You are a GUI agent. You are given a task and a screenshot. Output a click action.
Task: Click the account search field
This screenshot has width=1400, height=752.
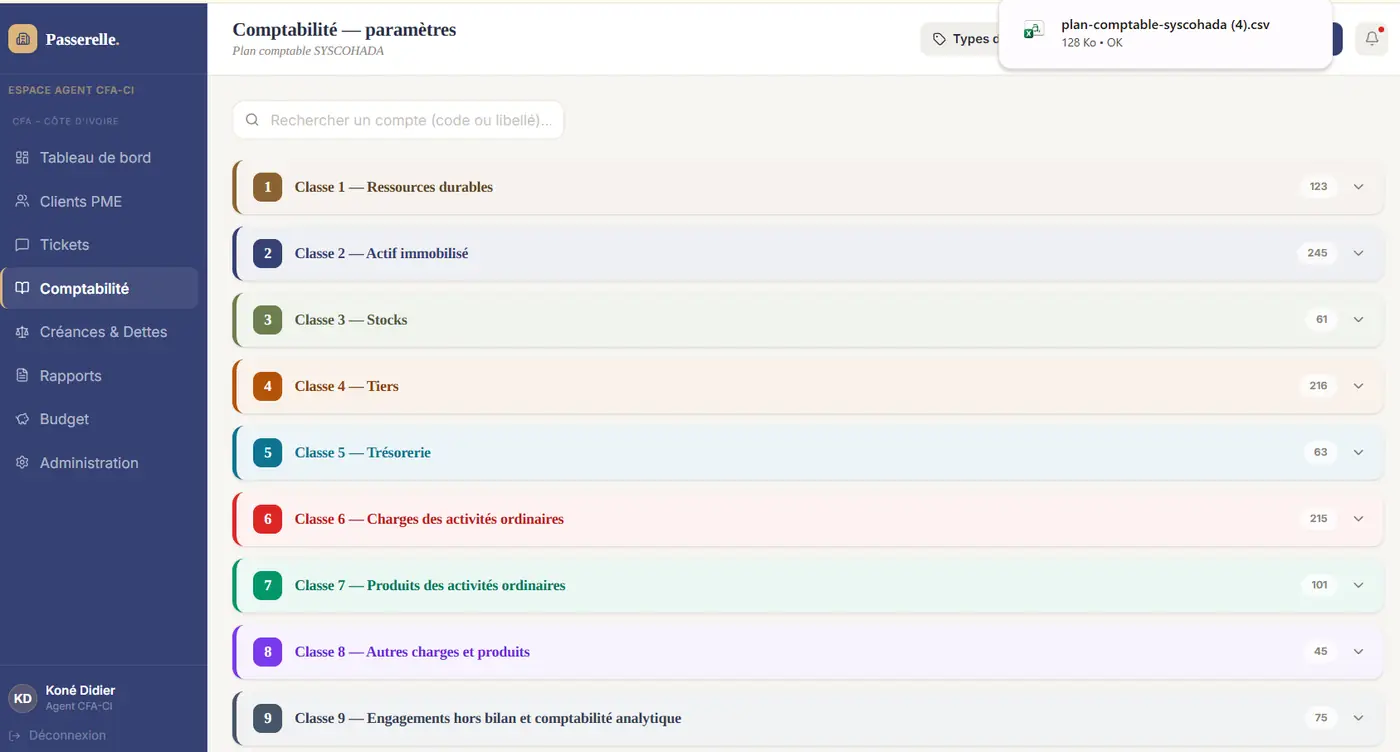pos(398,120)
